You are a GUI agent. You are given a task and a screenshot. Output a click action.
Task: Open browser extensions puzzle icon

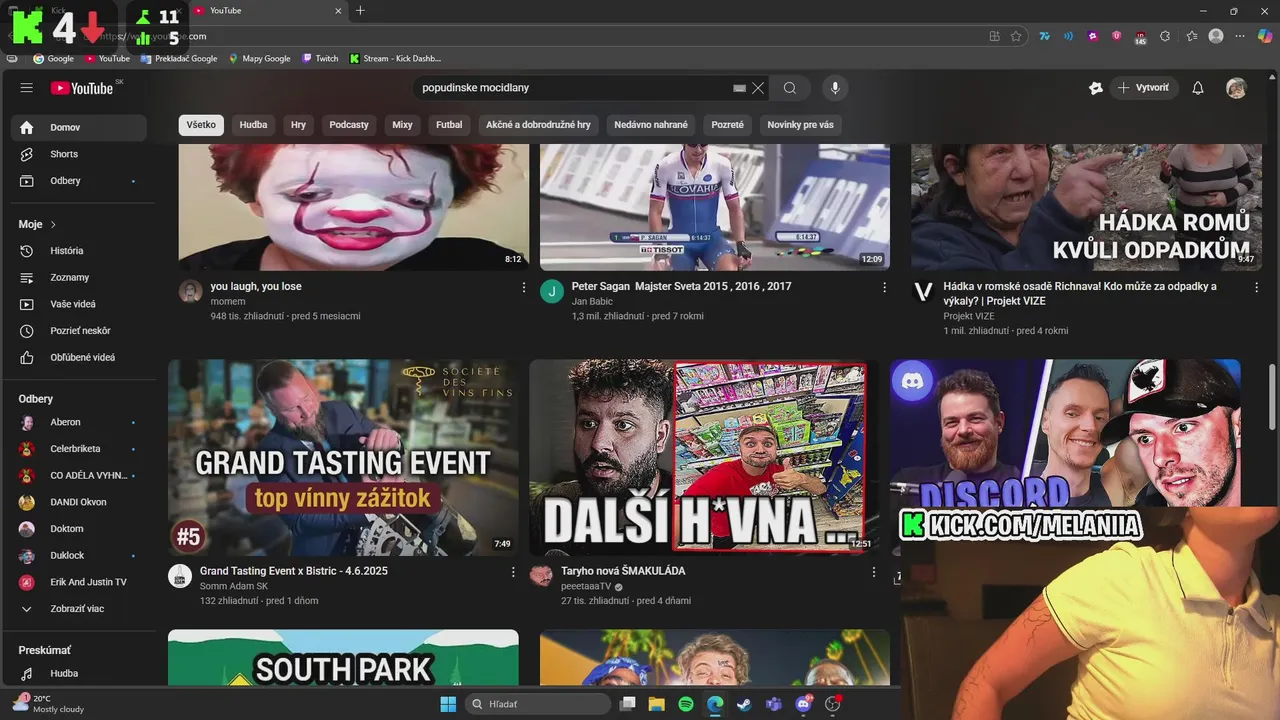(1165, 36)
